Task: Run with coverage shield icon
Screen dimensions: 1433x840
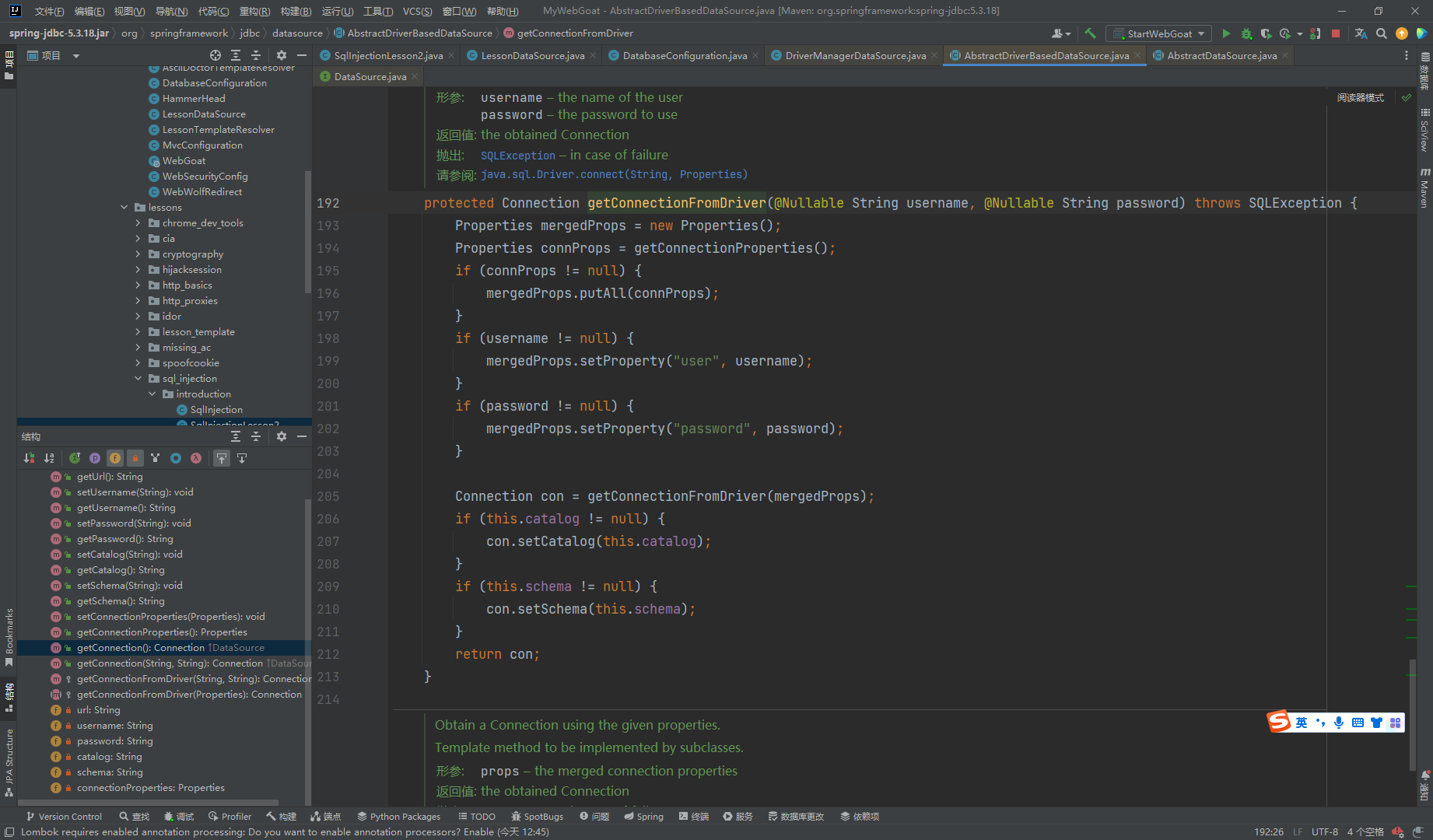Action: [x=1266, y=33]
